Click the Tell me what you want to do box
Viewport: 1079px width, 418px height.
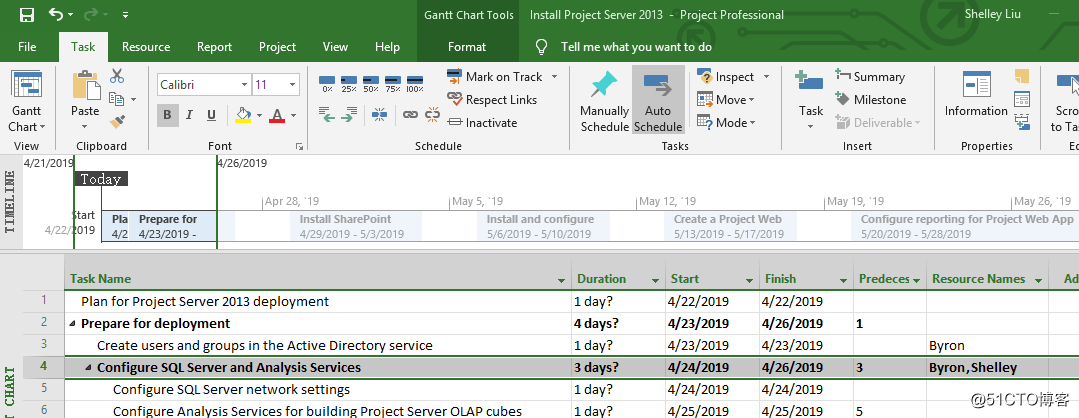(636, 47)
